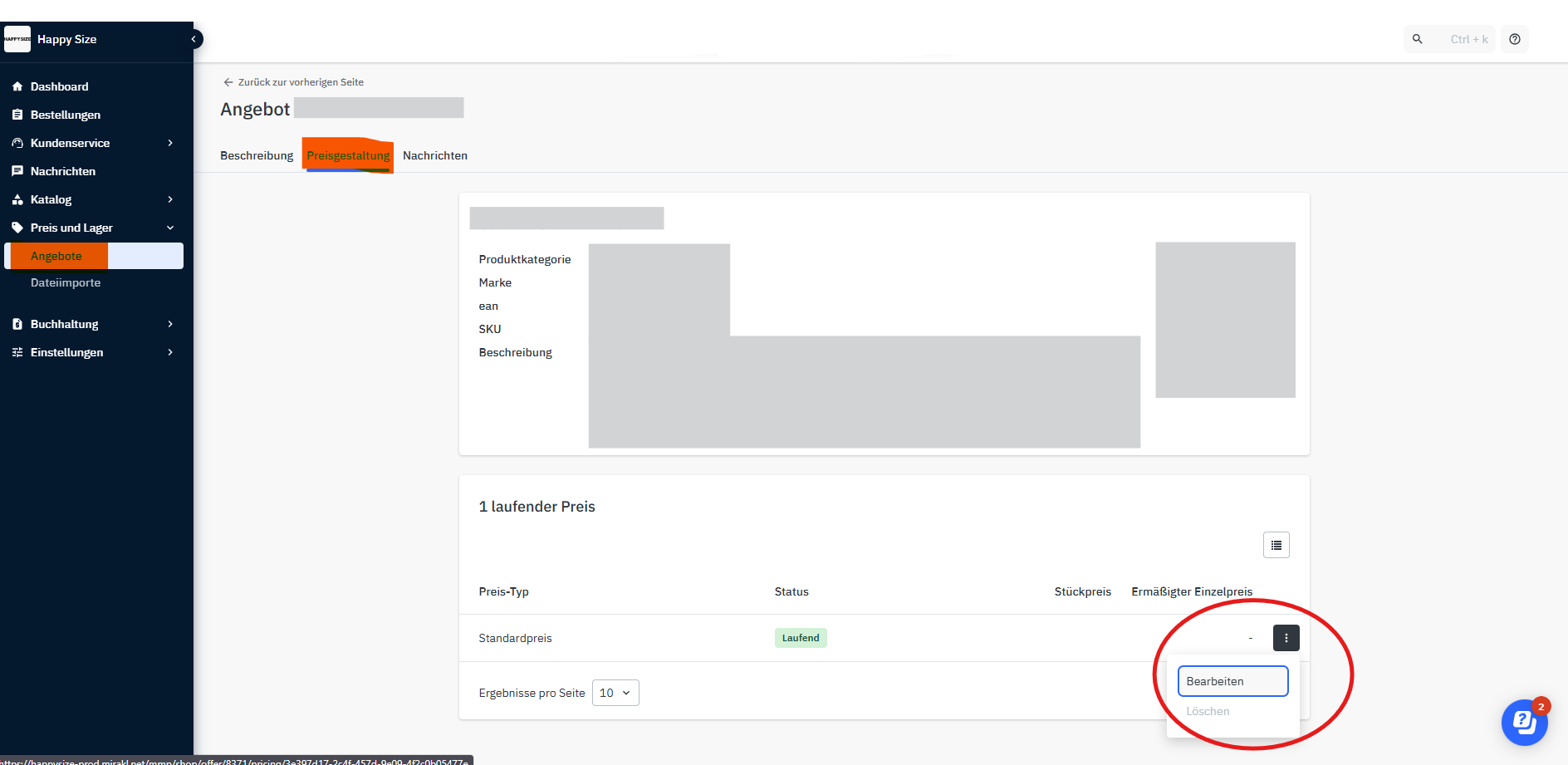
Task: Open Bestellungen in the sidebar
Action: 65,115
